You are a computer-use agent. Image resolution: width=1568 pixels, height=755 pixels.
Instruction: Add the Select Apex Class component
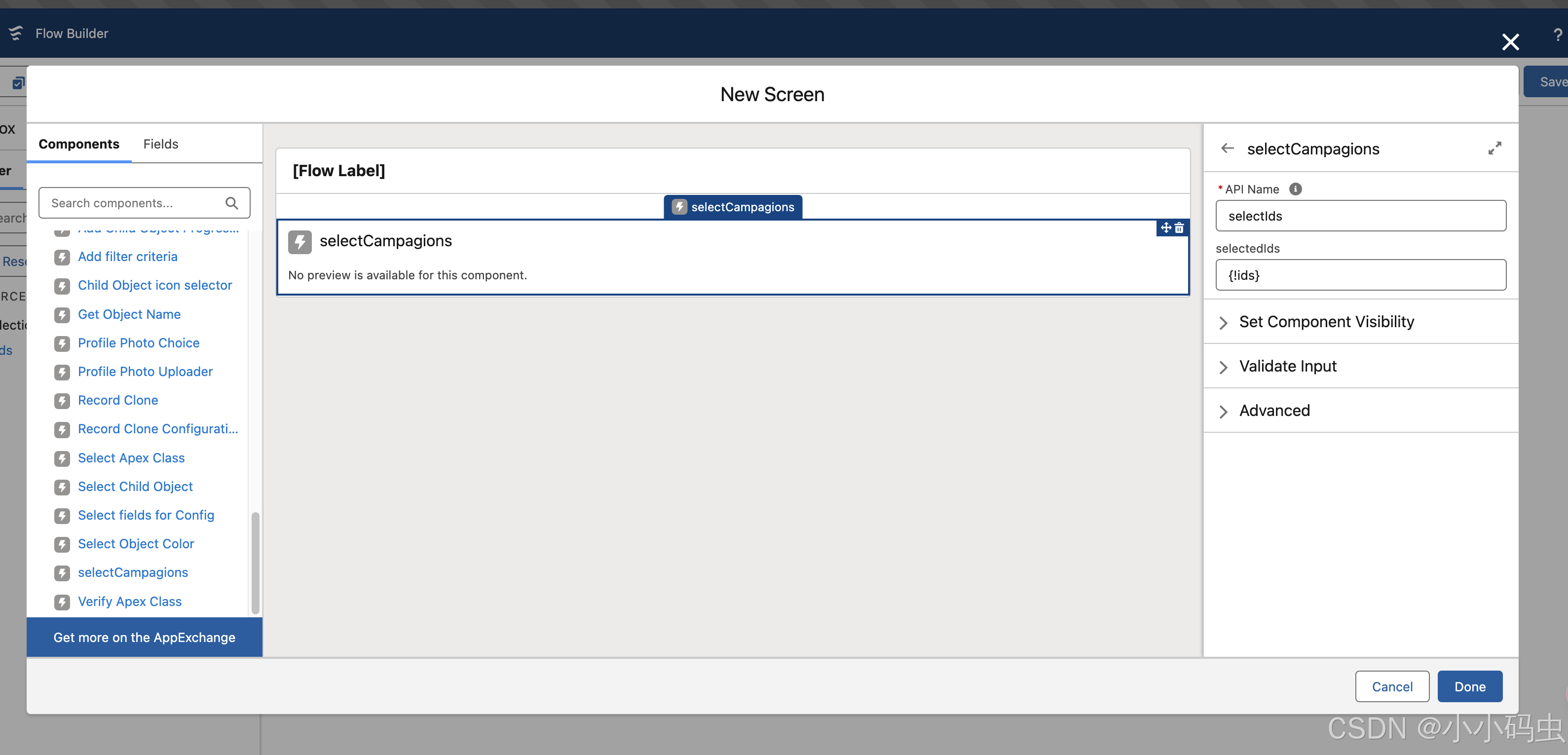coord(131,458)
